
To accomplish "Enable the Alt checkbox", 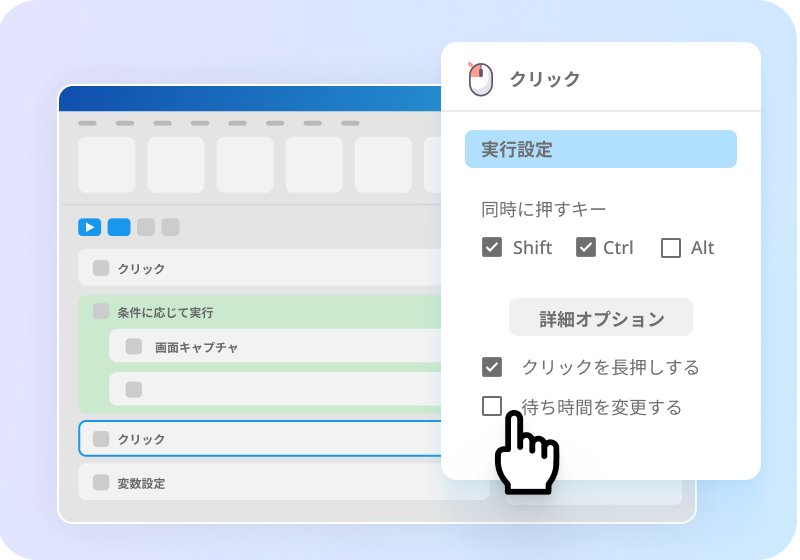I will click(670, 248).
